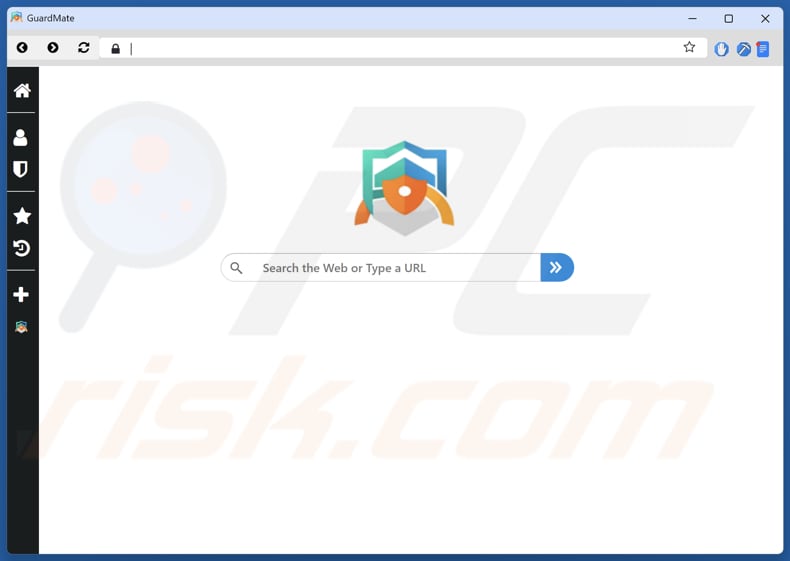Go back using the back arrow
This screenshot has width=790, height=561.
(x=22, y=47)
